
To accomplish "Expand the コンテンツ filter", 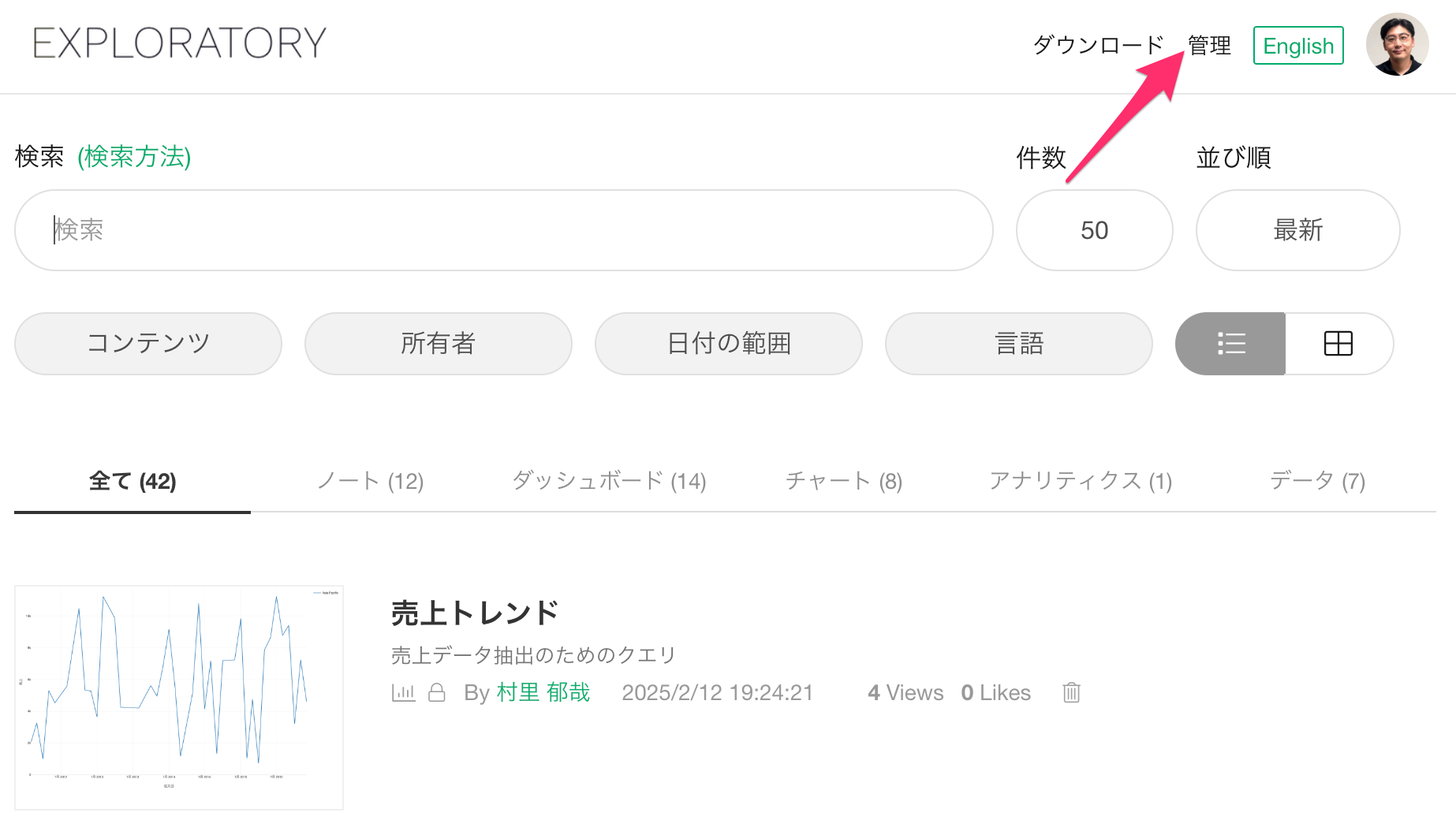I will pos(148,344).
